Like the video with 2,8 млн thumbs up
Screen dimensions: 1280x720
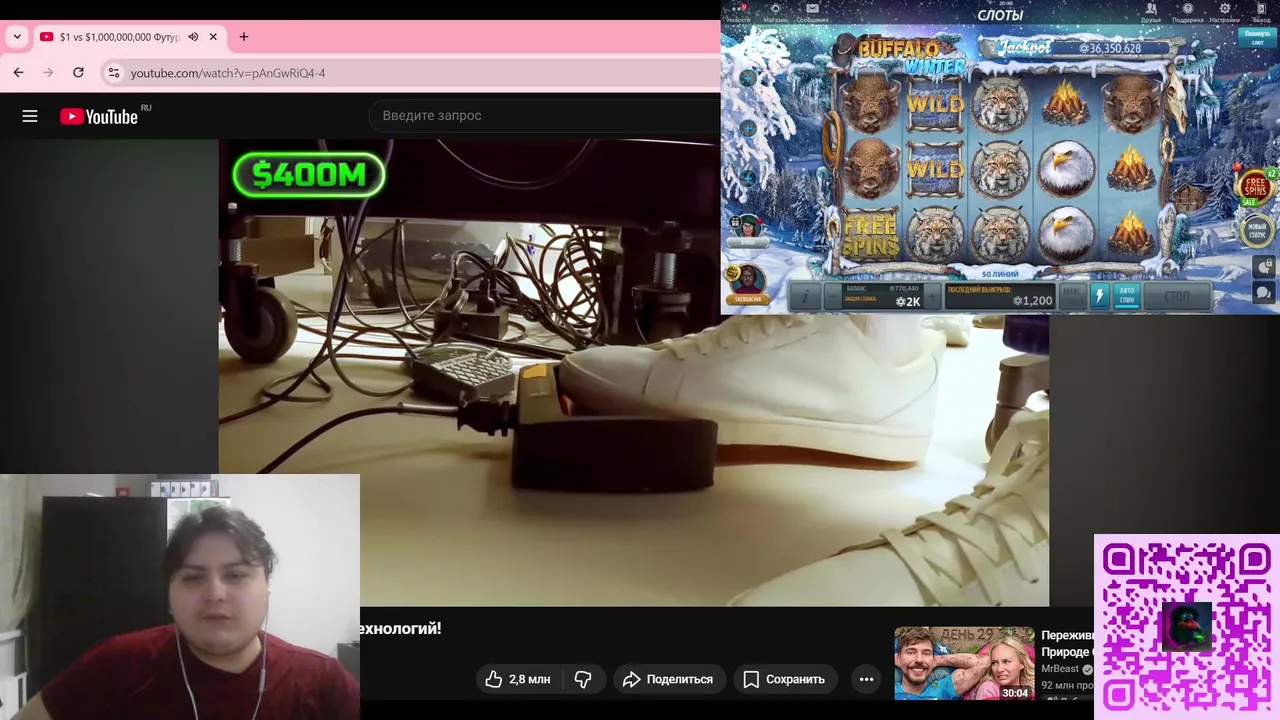[x=518, y=679]
